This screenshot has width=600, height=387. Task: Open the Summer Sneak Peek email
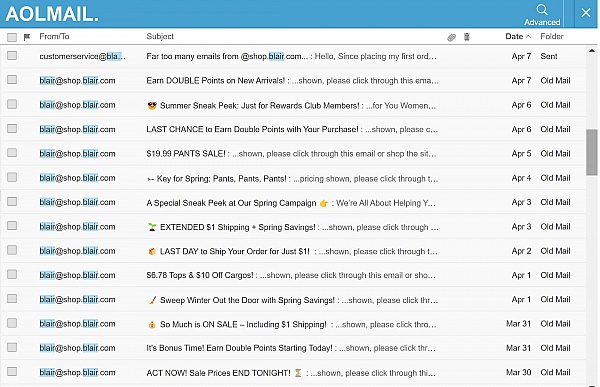coord(293,105)
